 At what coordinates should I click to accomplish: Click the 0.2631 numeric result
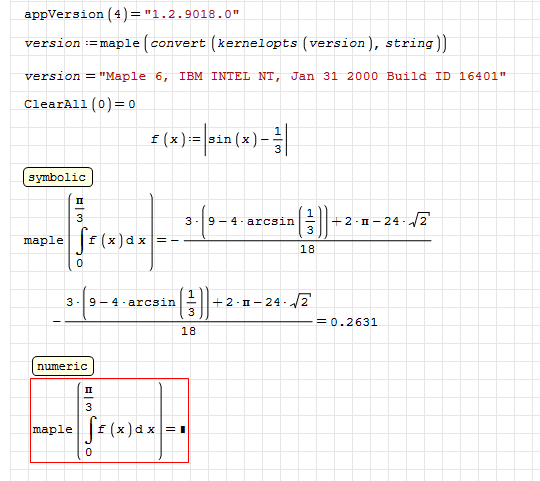coord(354,322)
